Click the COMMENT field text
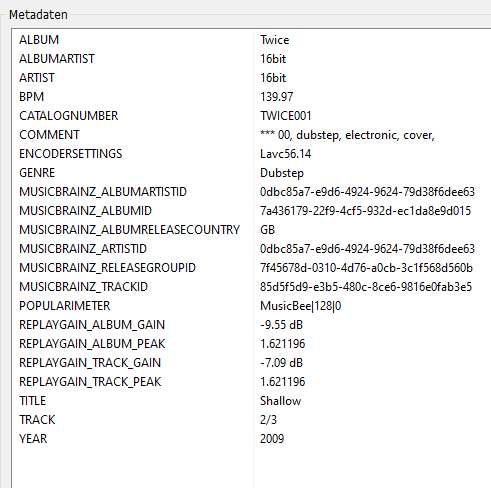491x488 pixels. (347, 135)
